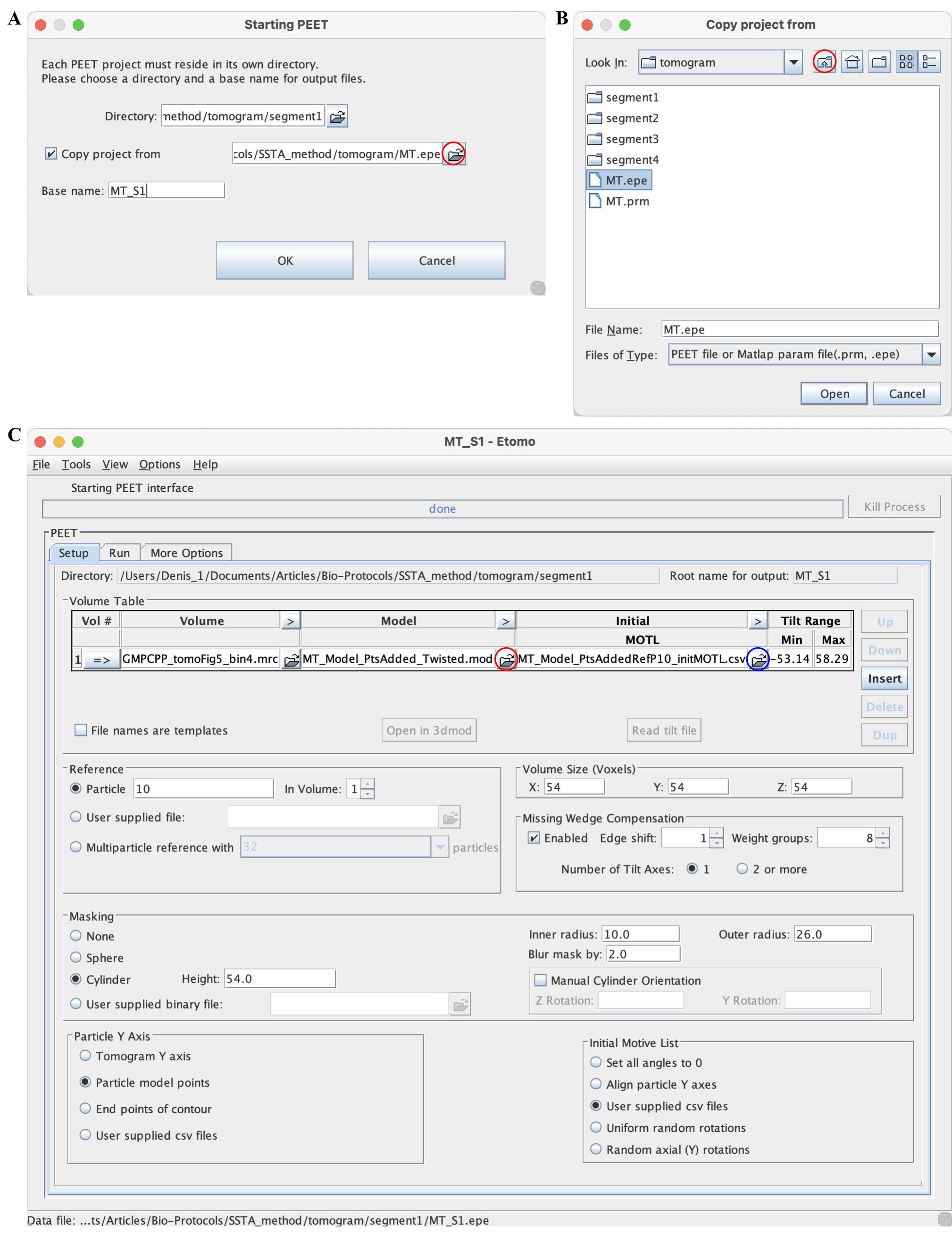Open the Files of Type dropdown
Screen dimensions: 952x1234
931,355
